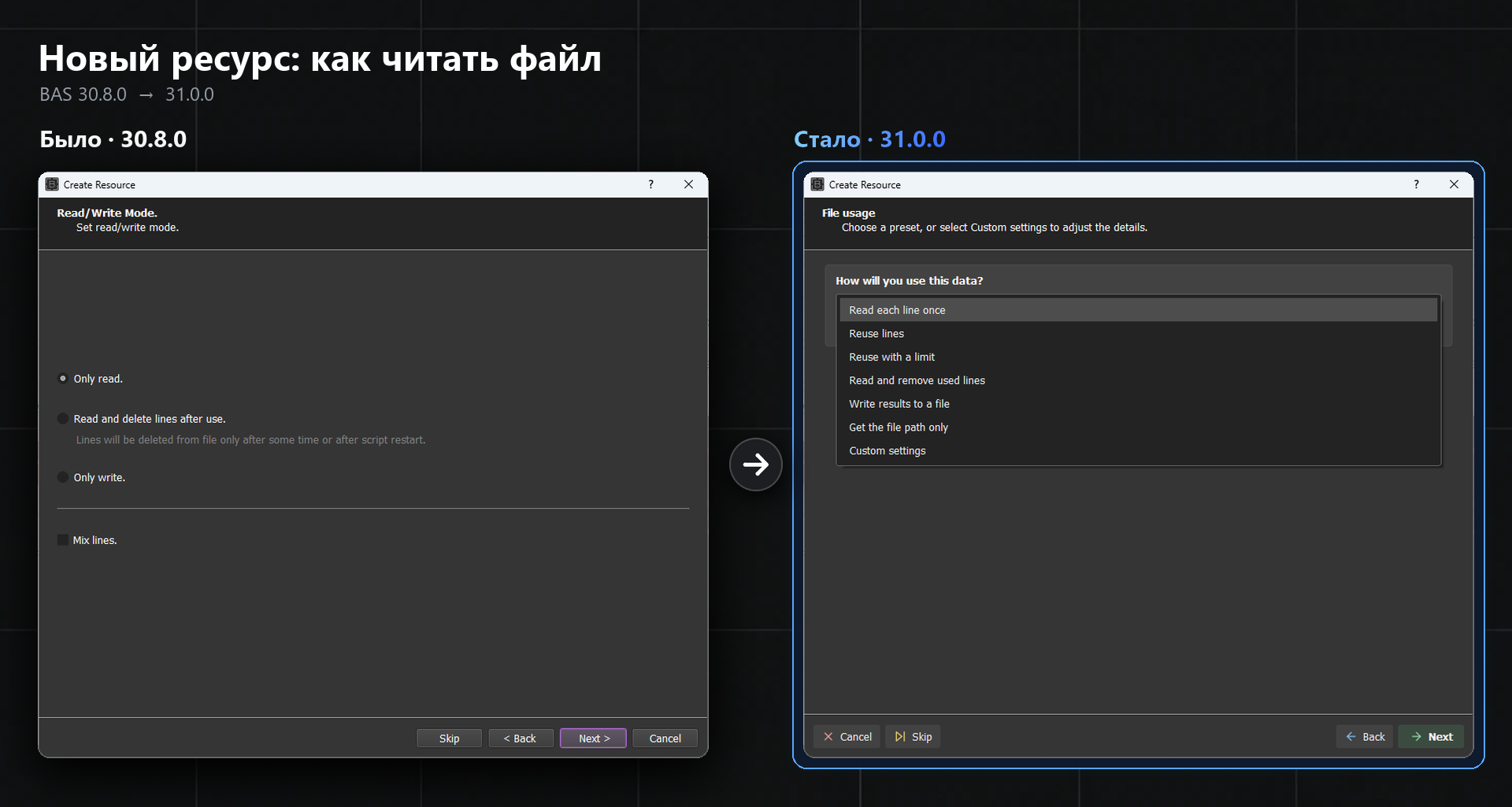This screenshot has width=1512, height=807.
Task: Choose the "Custom settings" option
Action: [x=1139, y=451]
